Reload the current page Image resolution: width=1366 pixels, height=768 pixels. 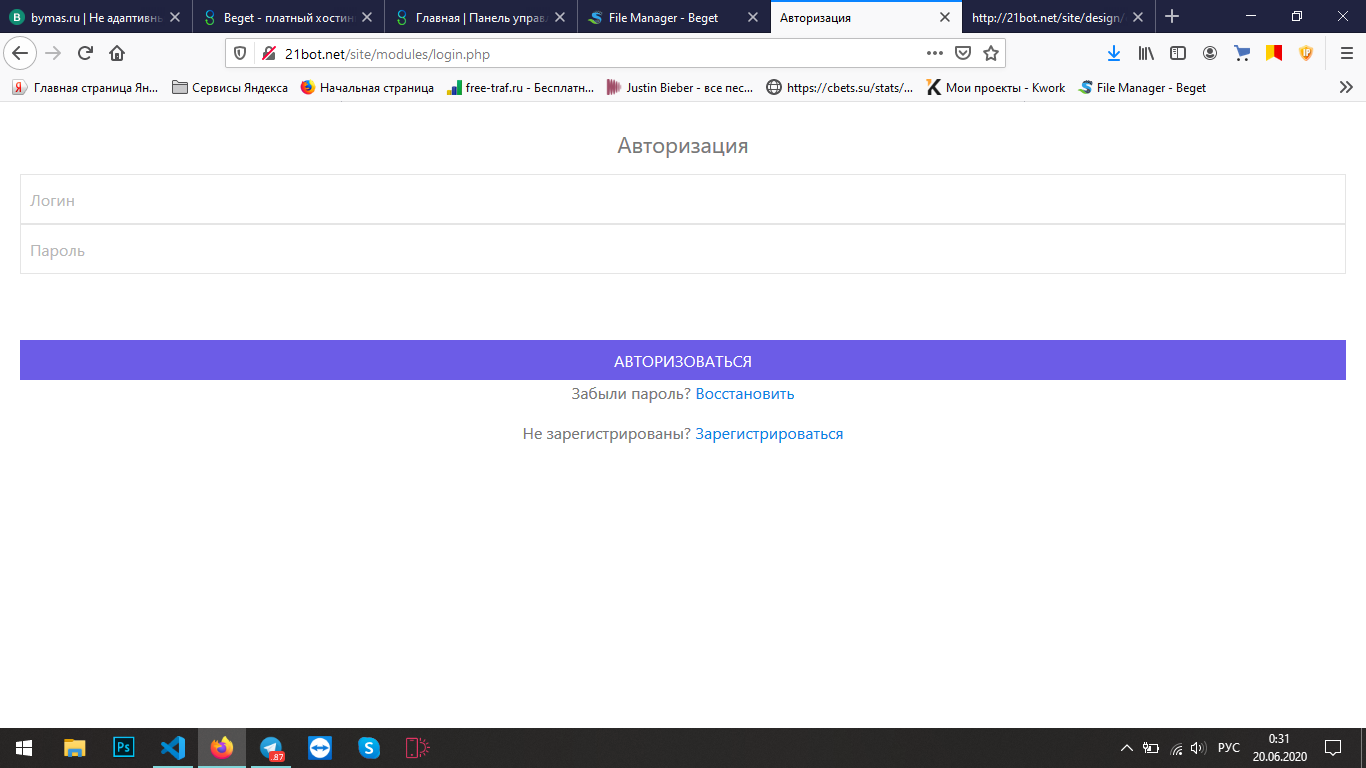pyautogui.click(x=85, y=54)
